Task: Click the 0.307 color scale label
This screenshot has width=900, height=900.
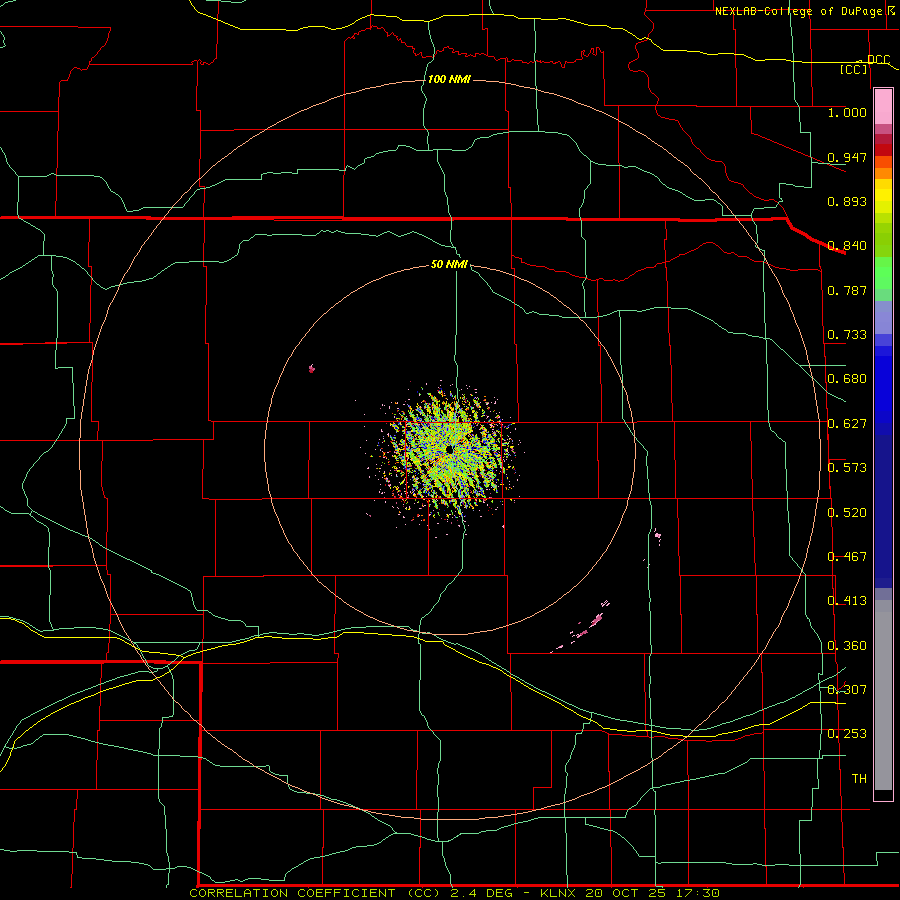Action: pyautogui.click(x=847, y=689)
